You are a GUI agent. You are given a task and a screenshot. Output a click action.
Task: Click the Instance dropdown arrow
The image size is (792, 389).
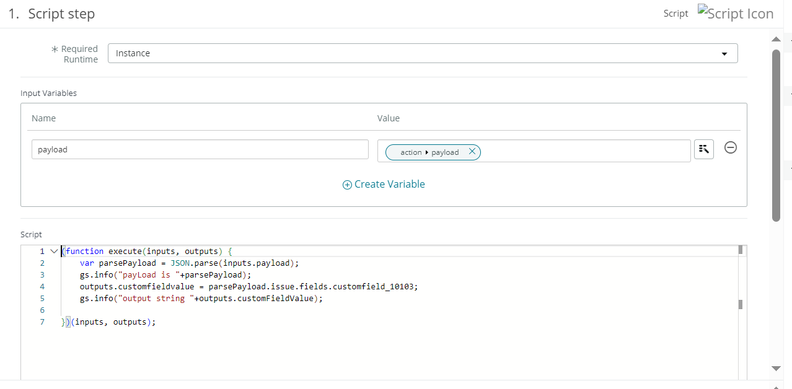(724, 54)
